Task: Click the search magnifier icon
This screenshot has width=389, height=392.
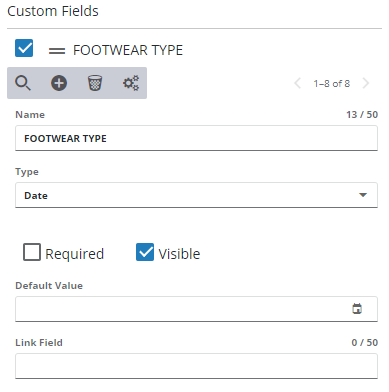Action: 23,83
